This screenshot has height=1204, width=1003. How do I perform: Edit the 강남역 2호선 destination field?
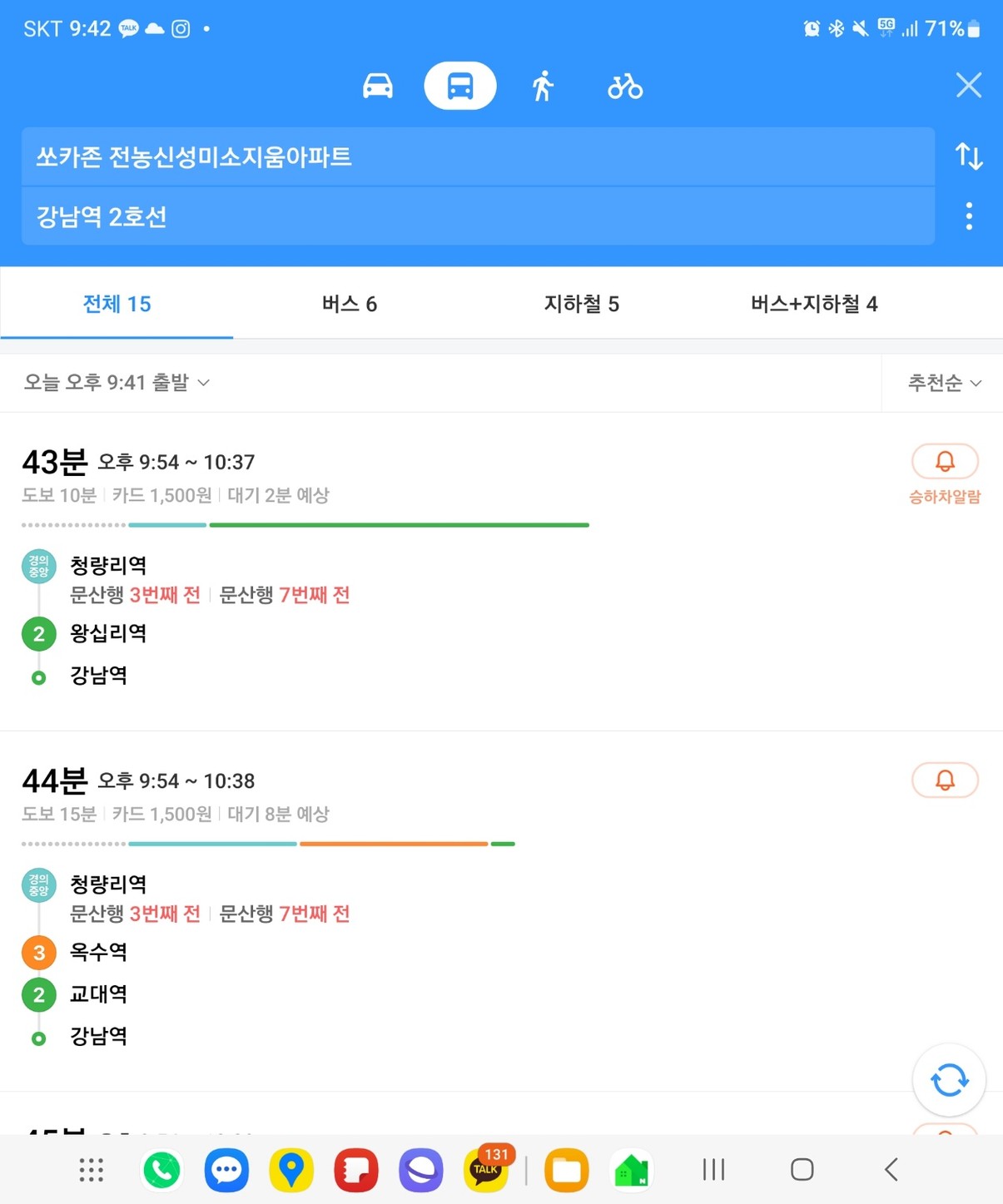click(478, 216)
